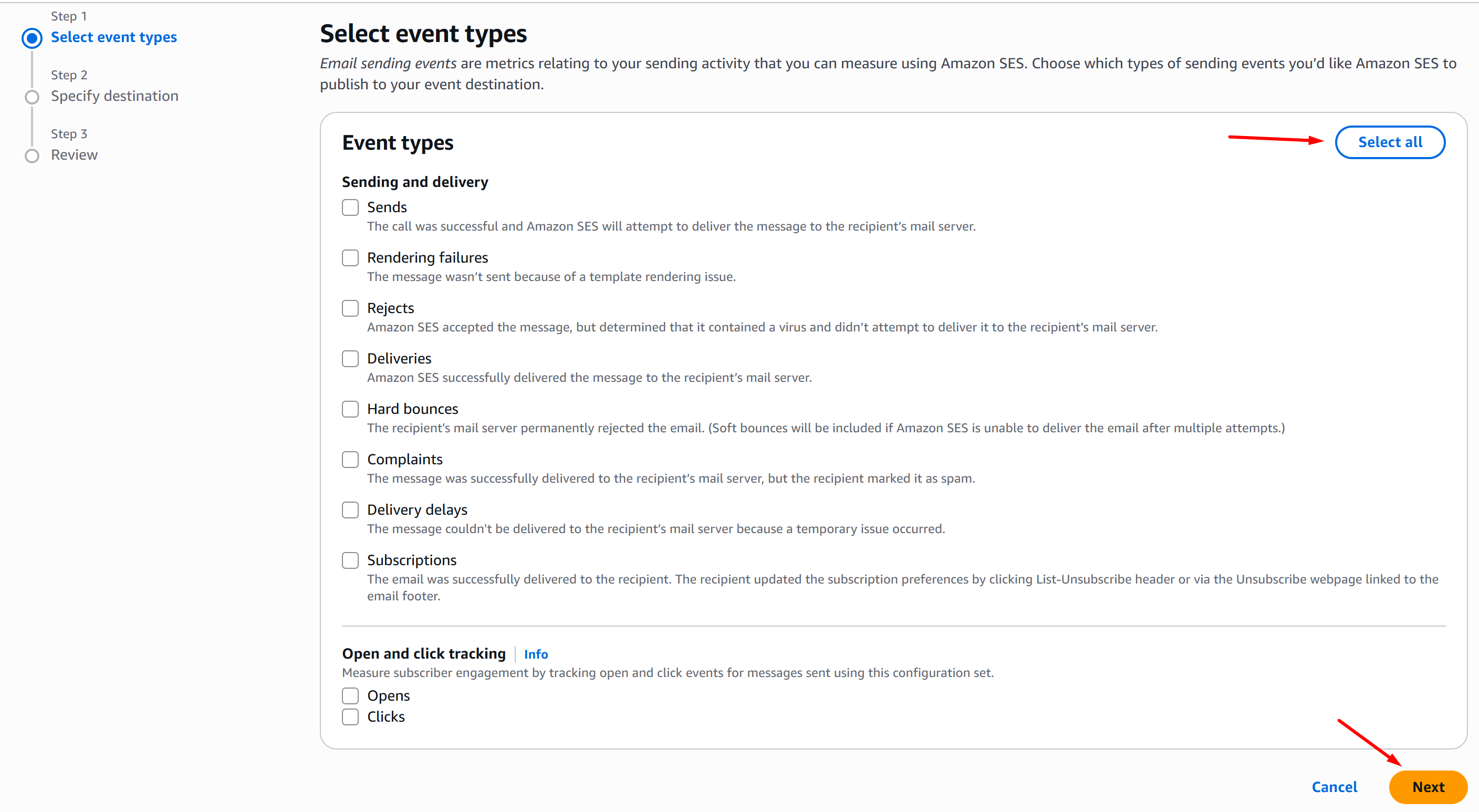Go to Review step label
The width and height of the screenshot is (1479, 812).
[74, 155]
